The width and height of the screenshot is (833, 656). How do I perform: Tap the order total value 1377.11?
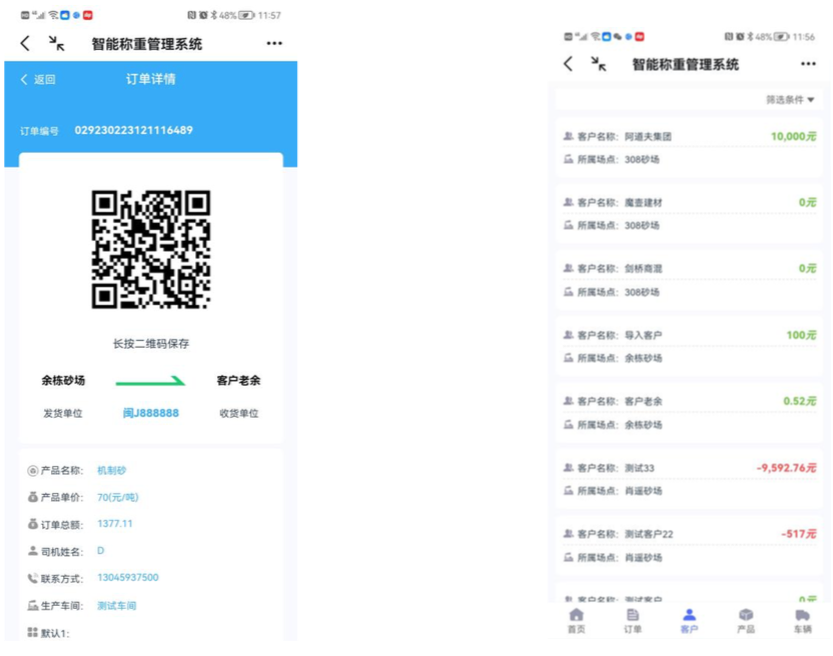point(115,524)
